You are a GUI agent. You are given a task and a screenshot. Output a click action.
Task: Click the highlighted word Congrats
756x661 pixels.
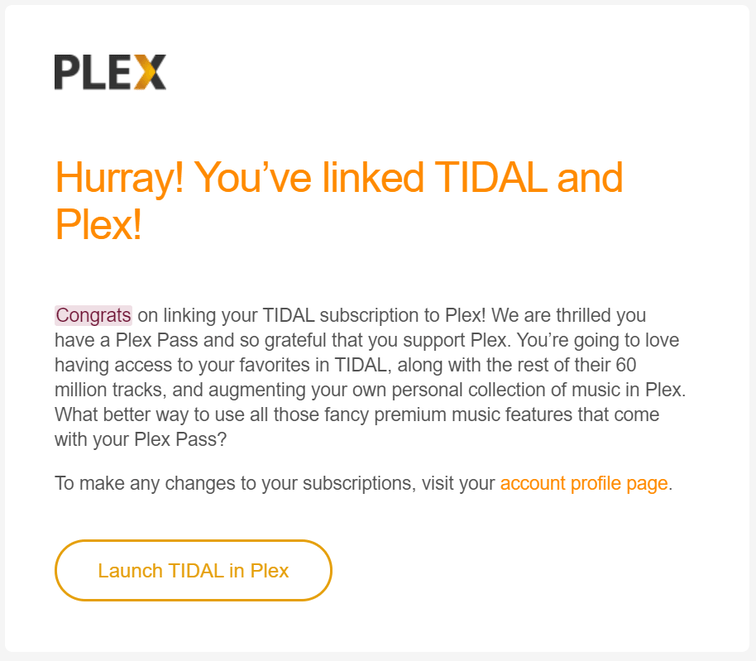(x=93, y=315)
